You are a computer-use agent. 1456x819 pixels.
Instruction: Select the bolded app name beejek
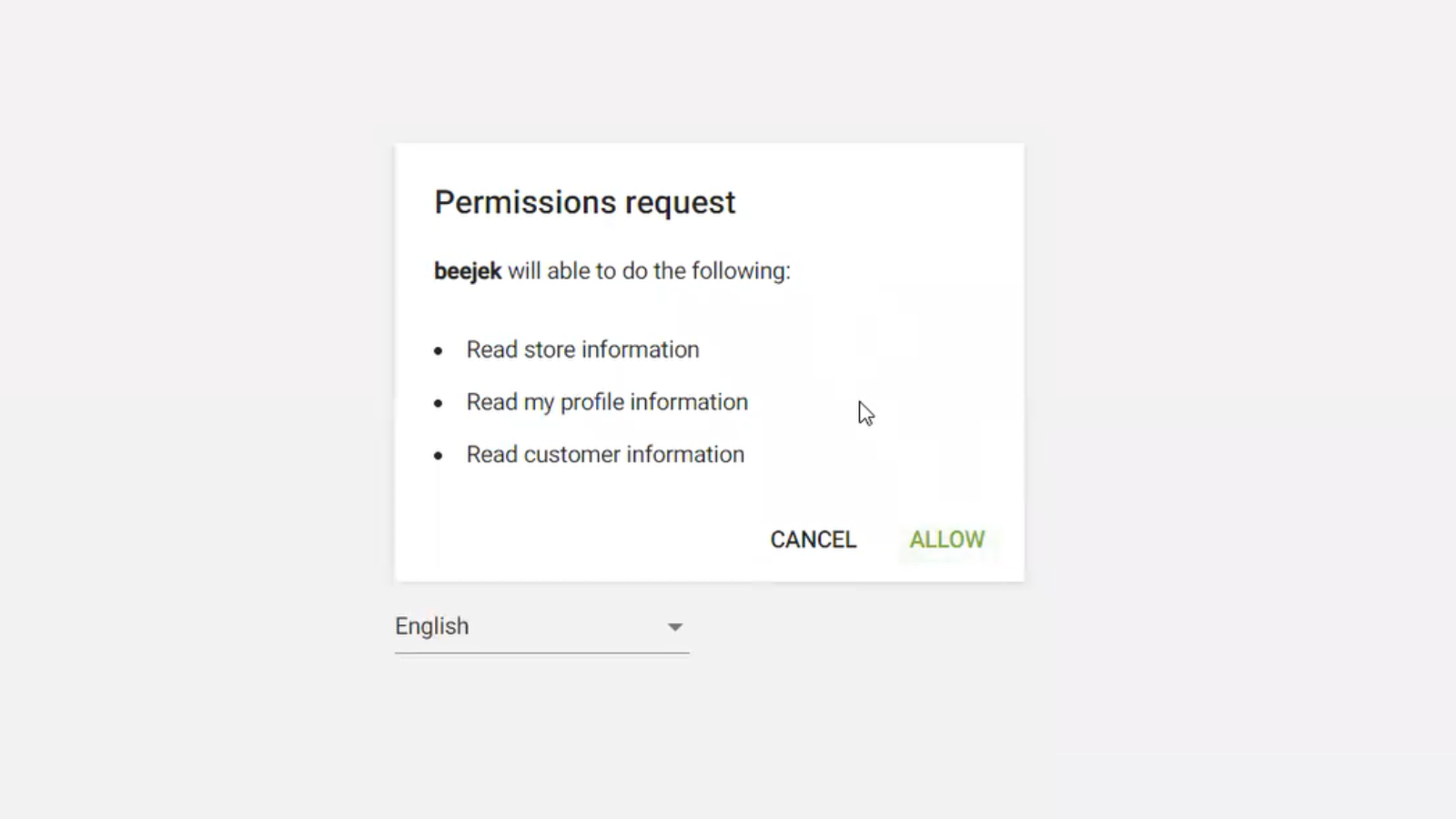tap(467, 270)
